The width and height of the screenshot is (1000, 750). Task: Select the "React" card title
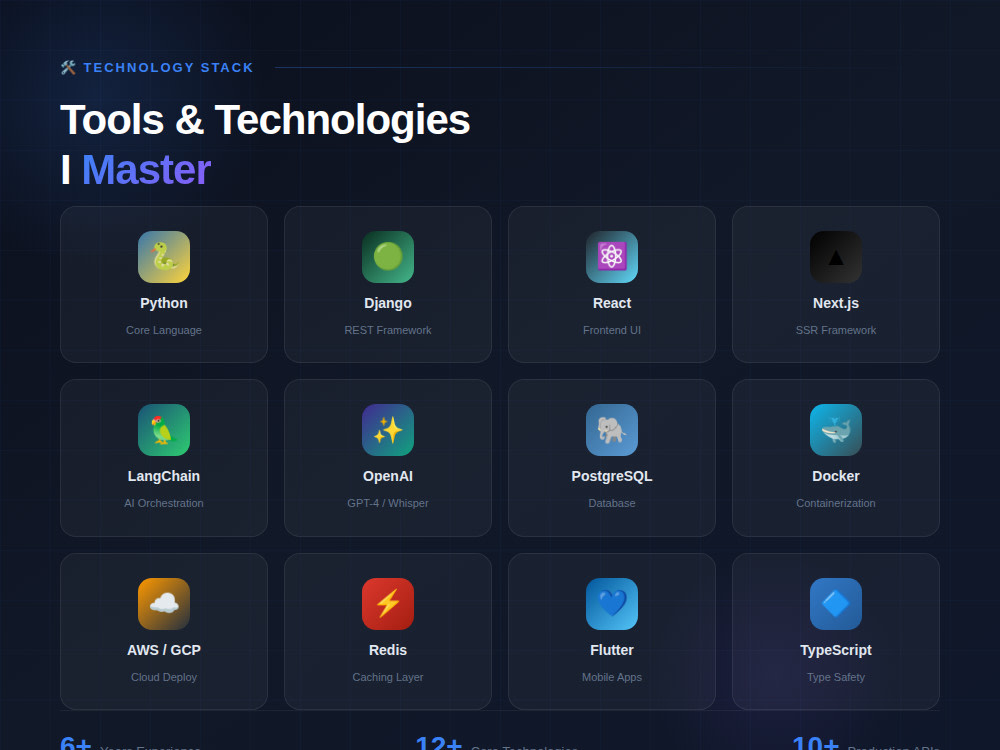tap(612, 303)
